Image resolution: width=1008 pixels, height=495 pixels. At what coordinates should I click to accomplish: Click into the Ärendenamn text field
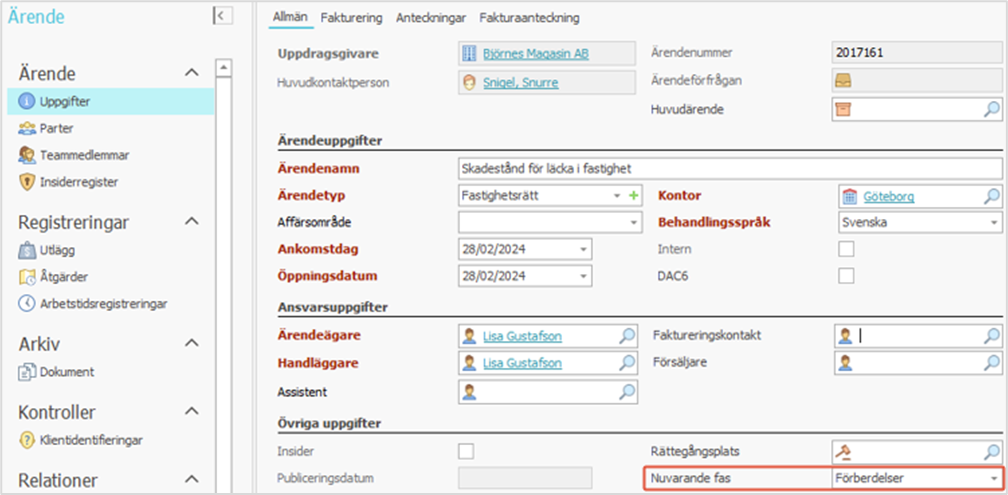(x=728, y=168)
